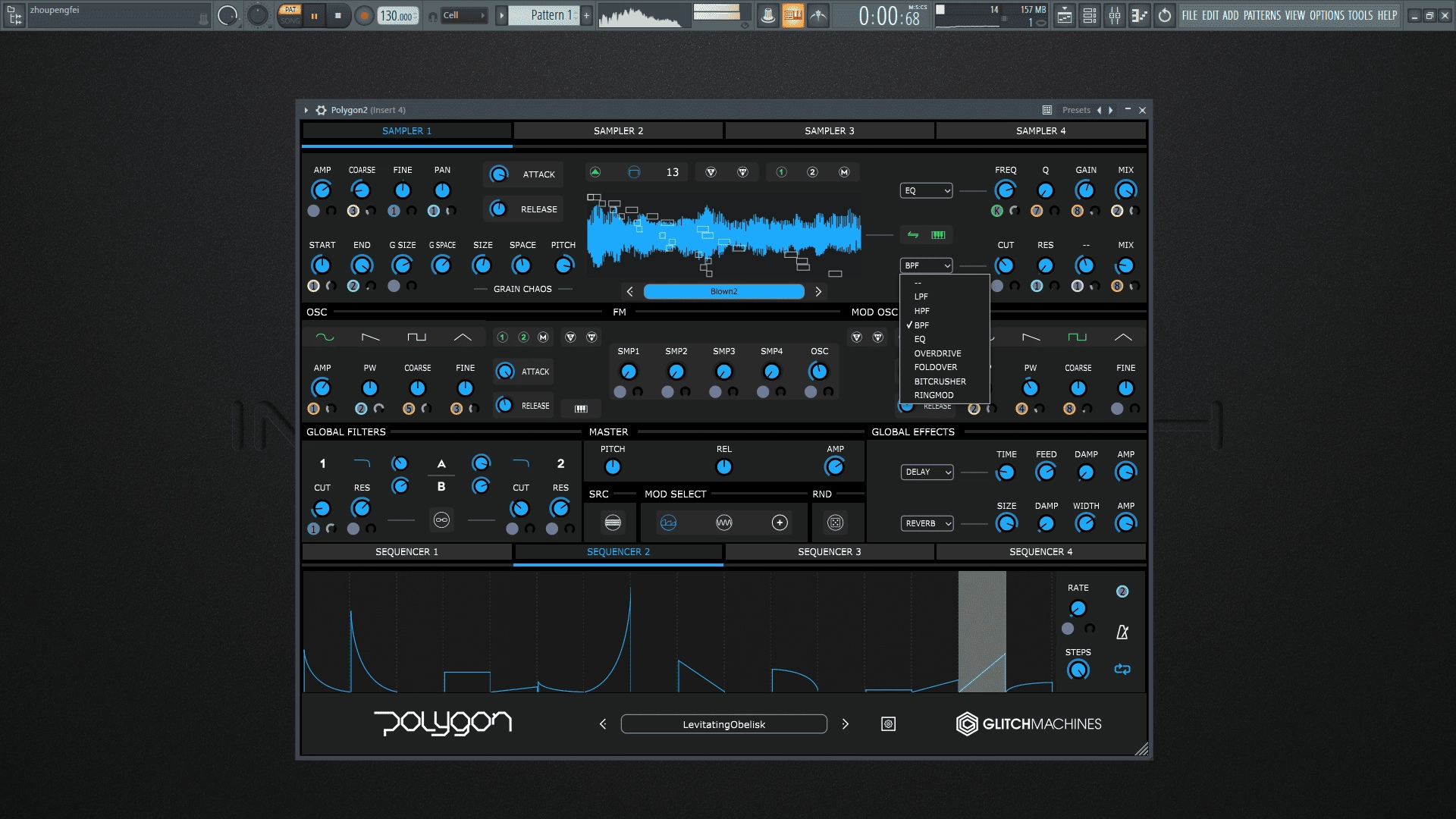
Task: Expand the plugin window menu arrow
Action: pos(306,110)
